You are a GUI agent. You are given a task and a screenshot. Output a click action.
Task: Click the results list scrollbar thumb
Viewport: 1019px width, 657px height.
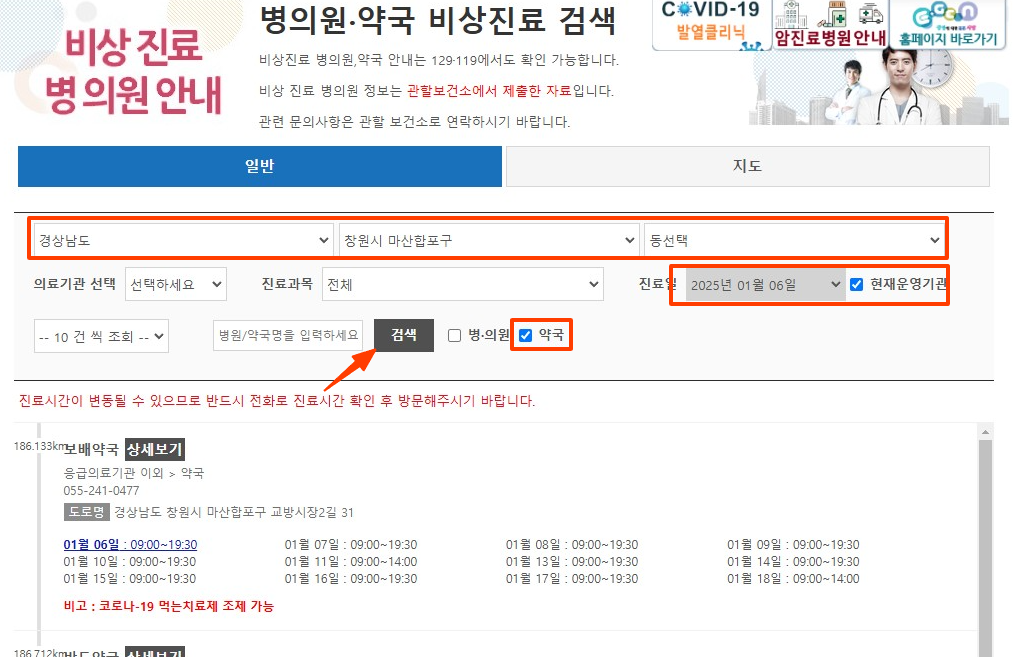pos(985,546)
